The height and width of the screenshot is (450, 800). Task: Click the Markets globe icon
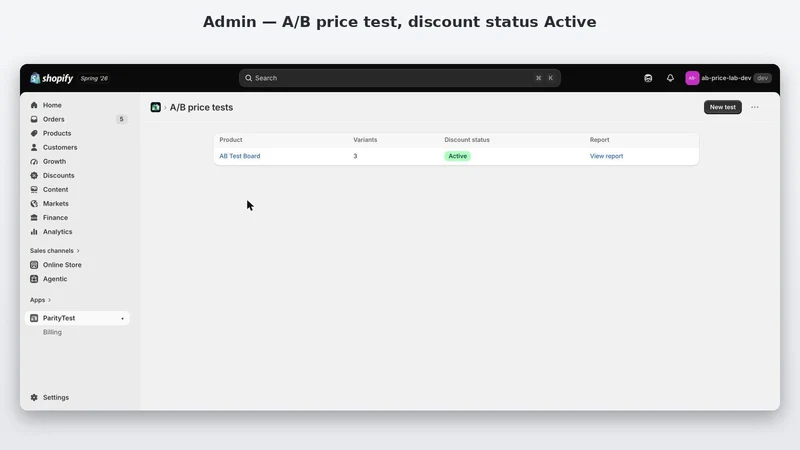point(34,204)
